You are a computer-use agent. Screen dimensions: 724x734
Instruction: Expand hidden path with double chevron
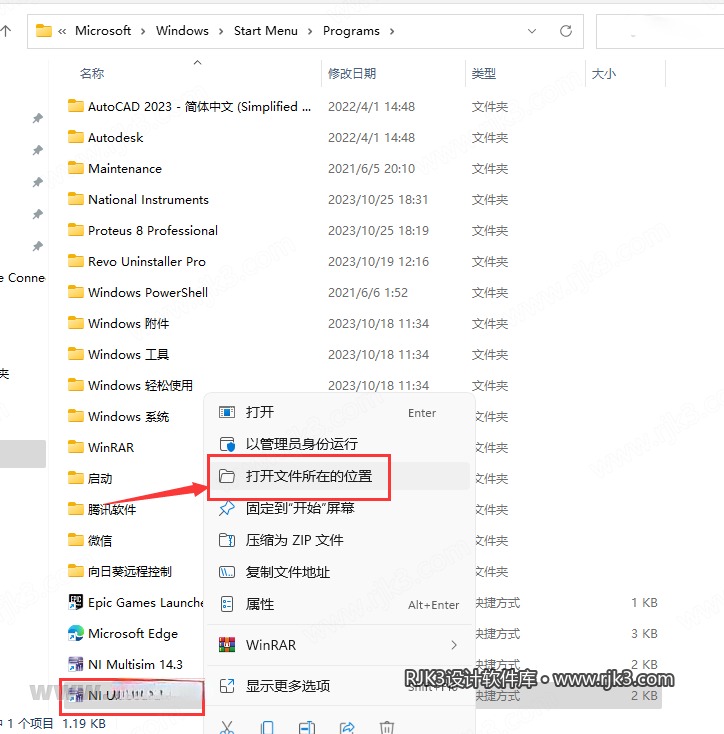click(x=62, y=31)
